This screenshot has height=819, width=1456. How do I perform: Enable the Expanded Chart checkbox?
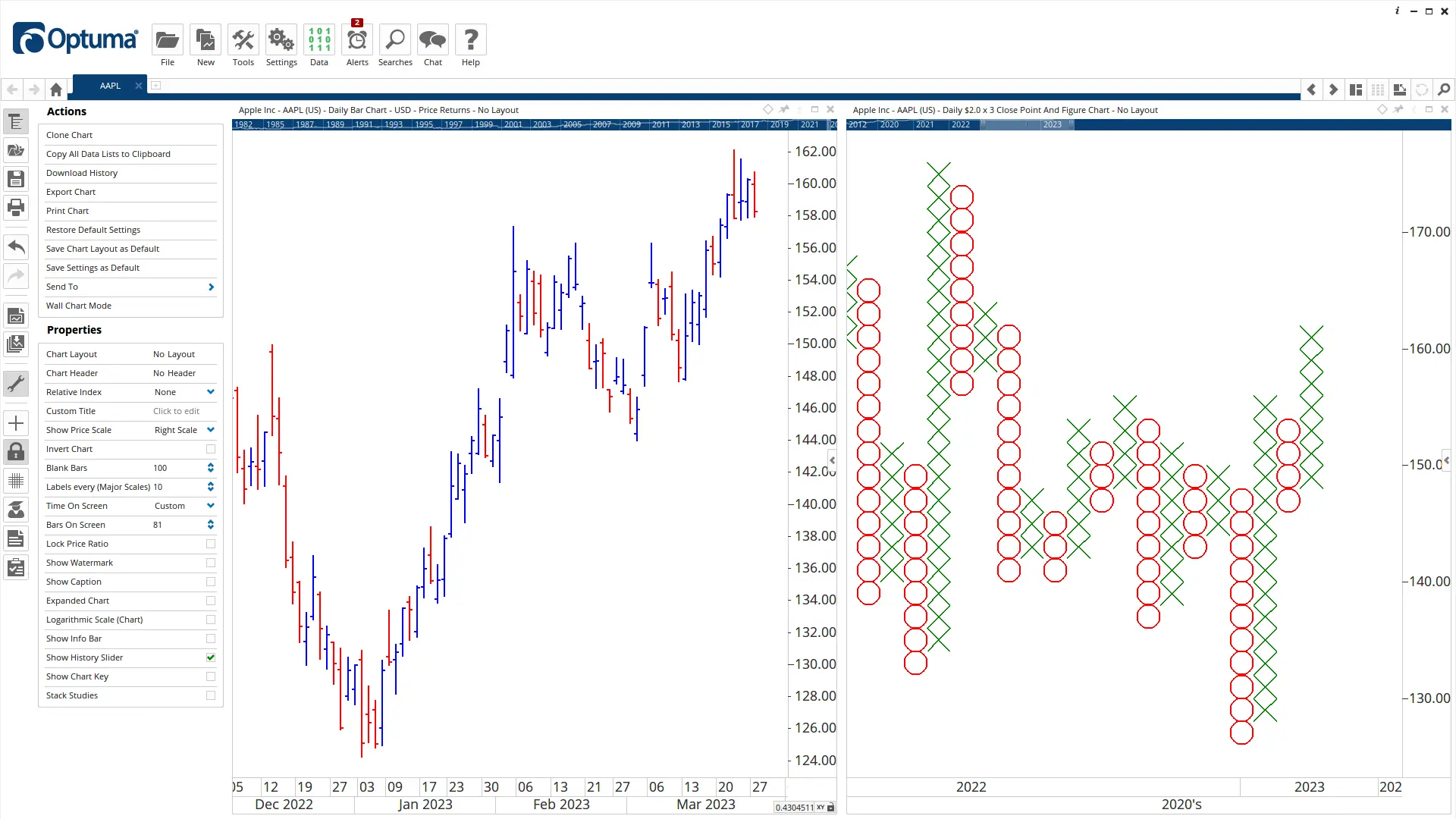click(x=211, y=601)
